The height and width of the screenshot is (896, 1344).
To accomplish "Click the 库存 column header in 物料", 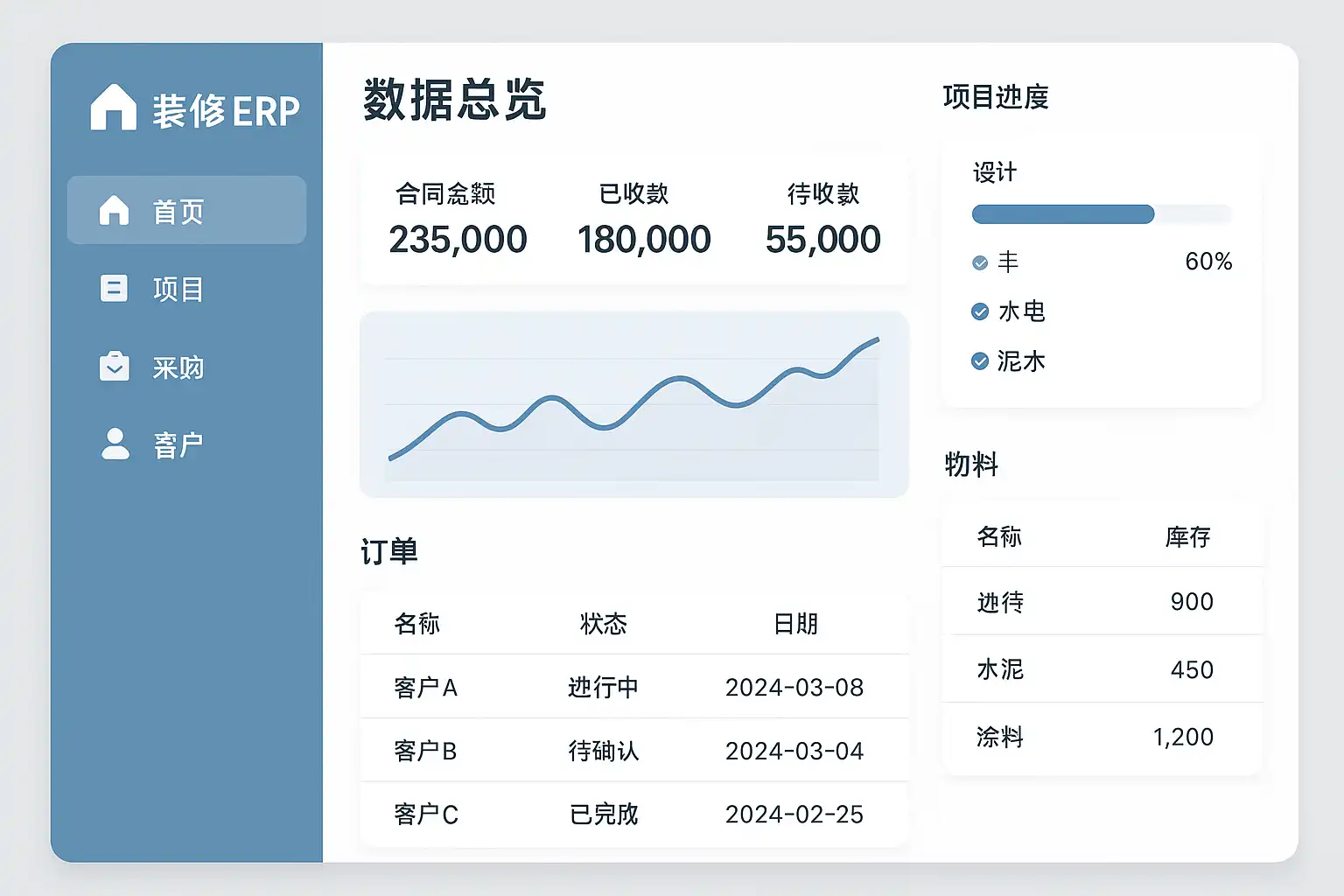I will [x=1187, y=536].
